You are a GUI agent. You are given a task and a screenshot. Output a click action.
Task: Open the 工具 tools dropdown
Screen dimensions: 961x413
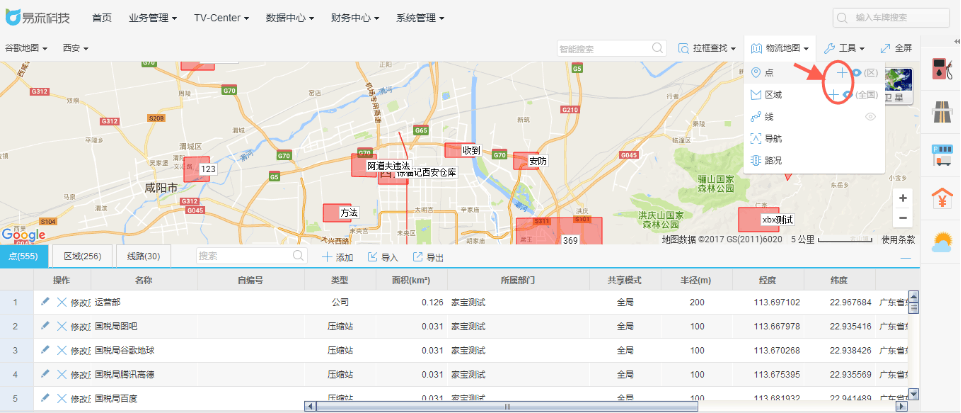tap(845, 48)
